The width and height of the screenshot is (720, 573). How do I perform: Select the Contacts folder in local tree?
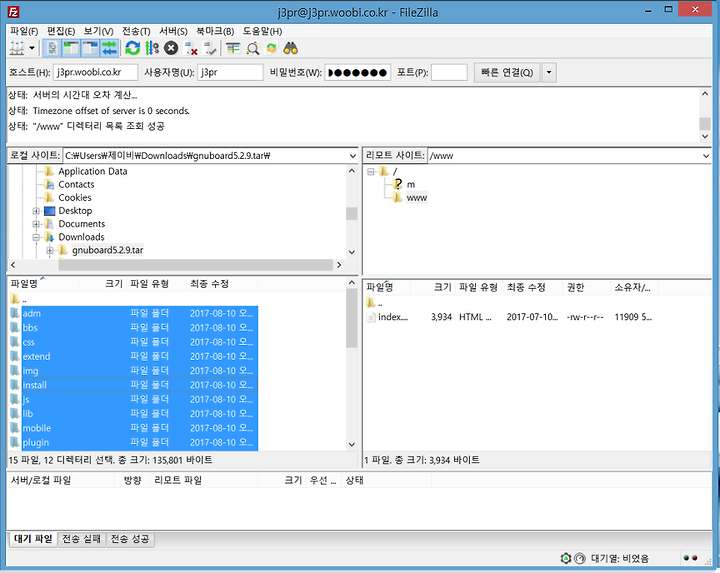pyautogui.click(x=76, y=185)
